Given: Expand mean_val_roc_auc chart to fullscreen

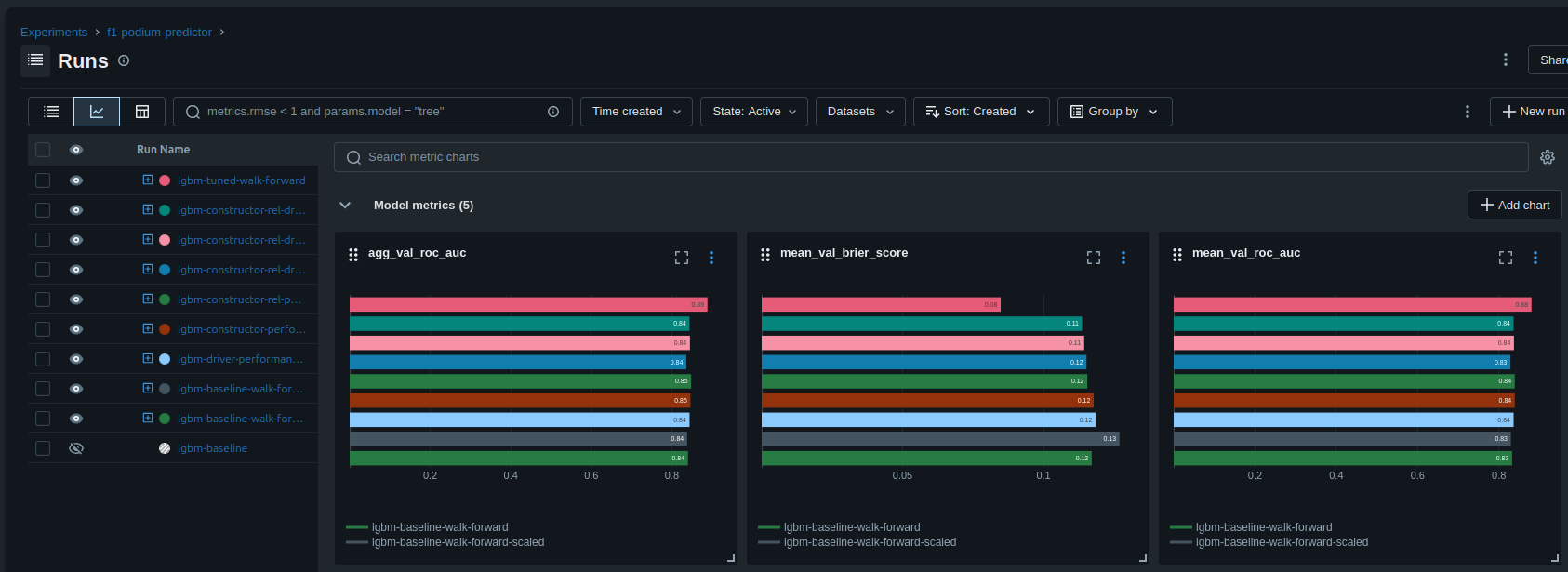Looking at the screenshot, I should 1506,258.
